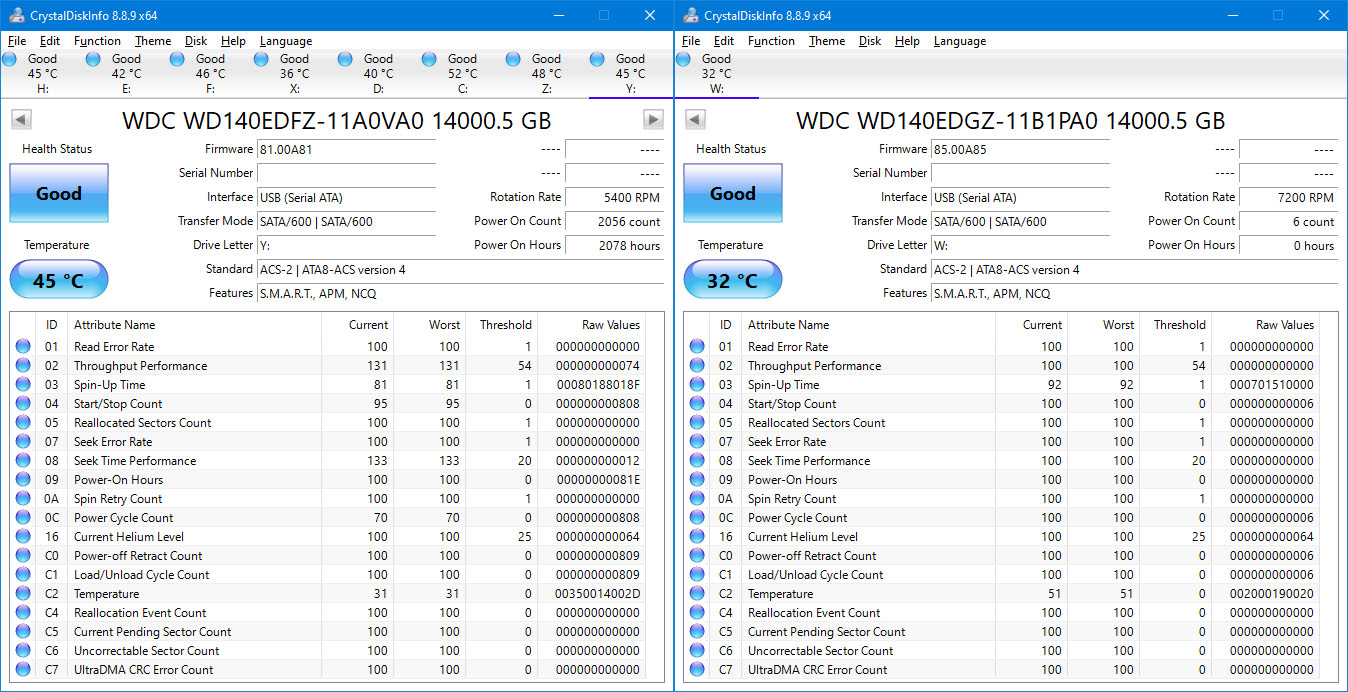Open the Language menu in right window
The height and width of the screenshot is (692, 1348).
point(959,41)
